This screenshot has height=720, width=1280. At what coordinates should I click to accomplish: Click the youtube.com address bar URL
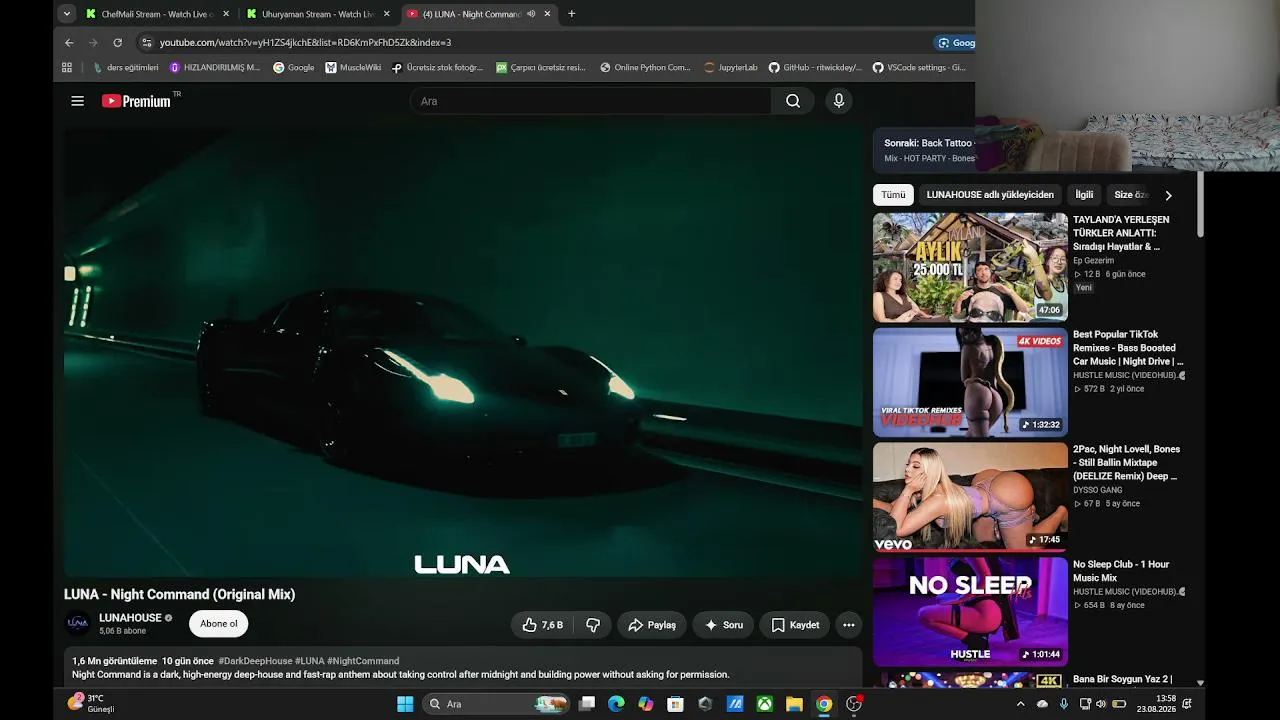[306, 43]
